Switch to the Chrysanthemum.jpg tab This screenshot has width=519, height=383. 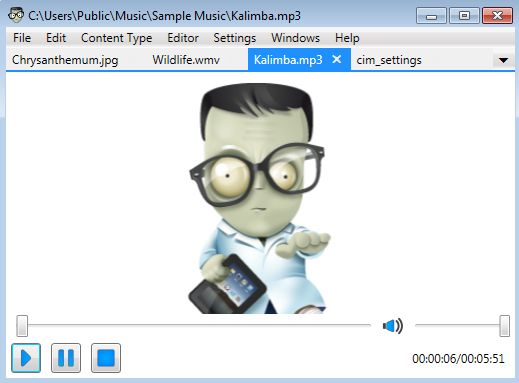pos(65,60)
